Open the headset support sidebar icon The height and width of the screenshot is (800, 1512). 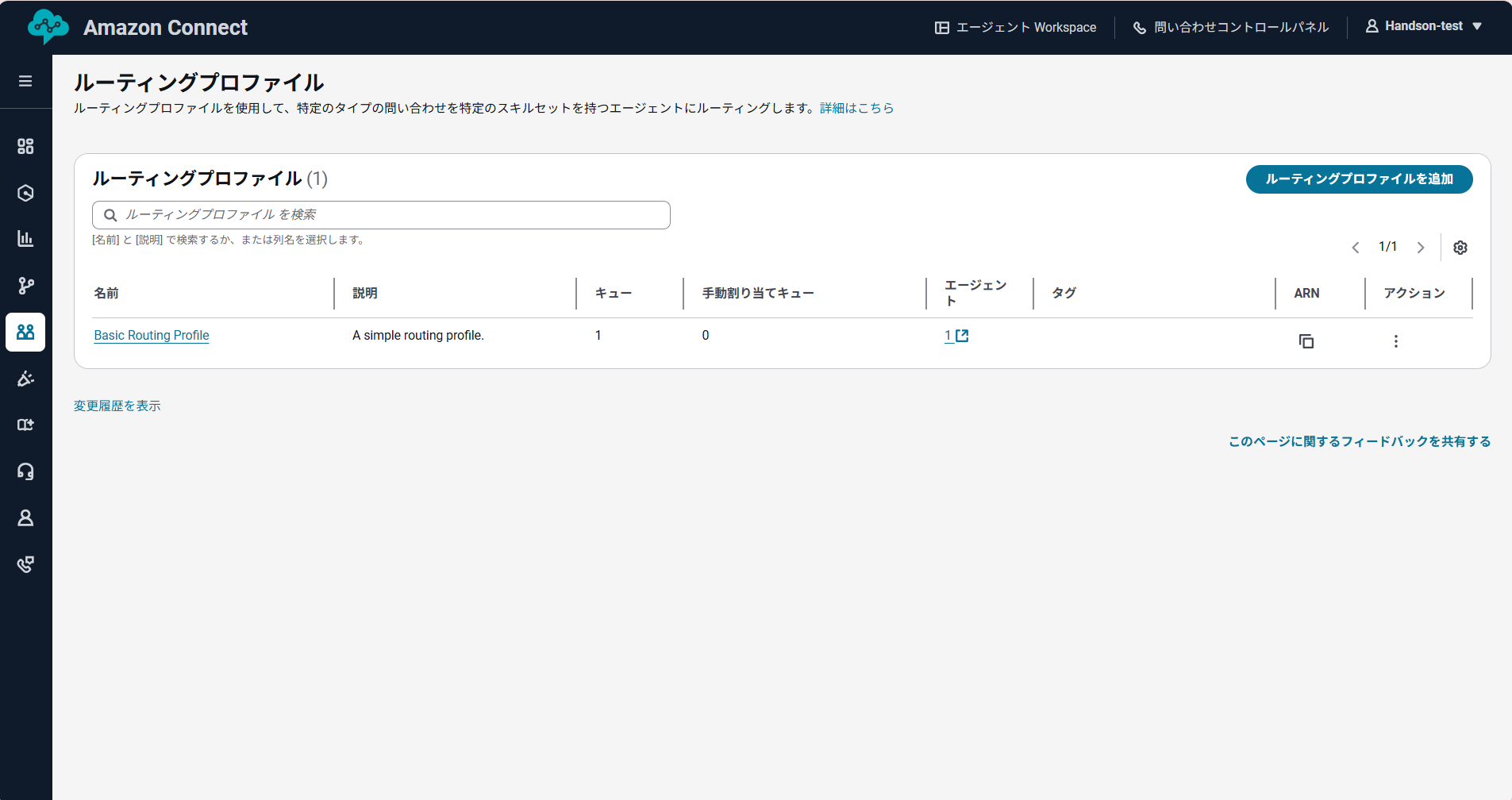(26, 471)
